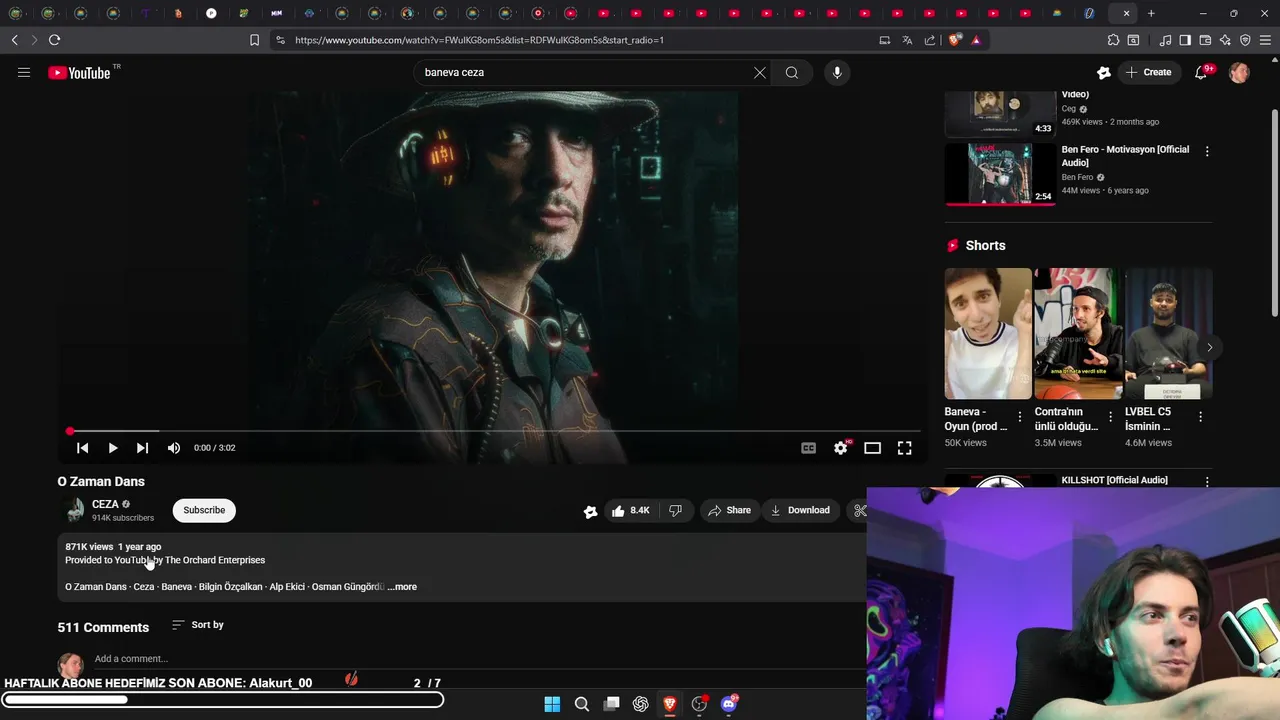
Task: Open the KILLSHOT [Official Audio] video title
Action: tap(1114, 480)
